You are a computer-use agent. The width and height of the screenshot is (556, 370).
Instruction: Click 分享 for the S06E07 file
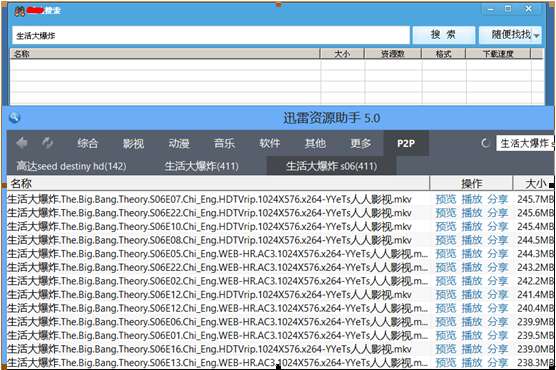(x=498, y=199)
